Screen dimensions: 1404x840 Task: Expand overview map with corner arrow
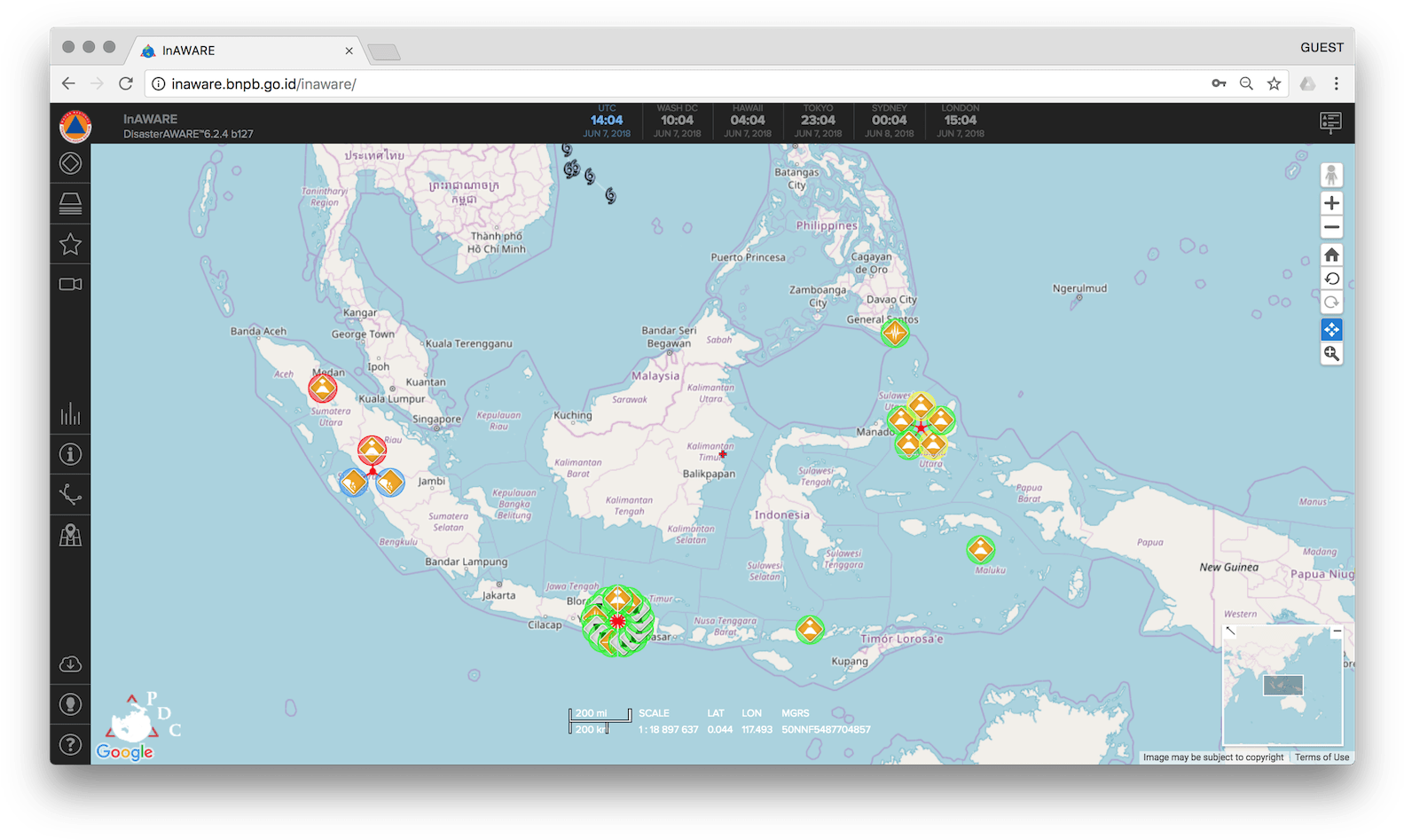point(1230,631)
